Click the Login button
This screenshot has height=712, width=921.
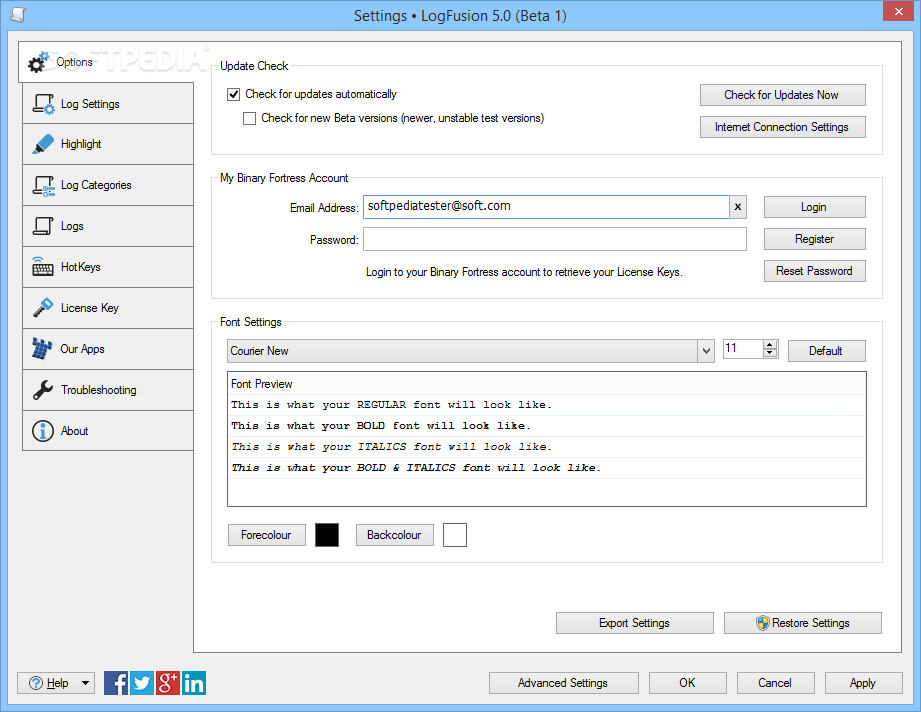814,207
